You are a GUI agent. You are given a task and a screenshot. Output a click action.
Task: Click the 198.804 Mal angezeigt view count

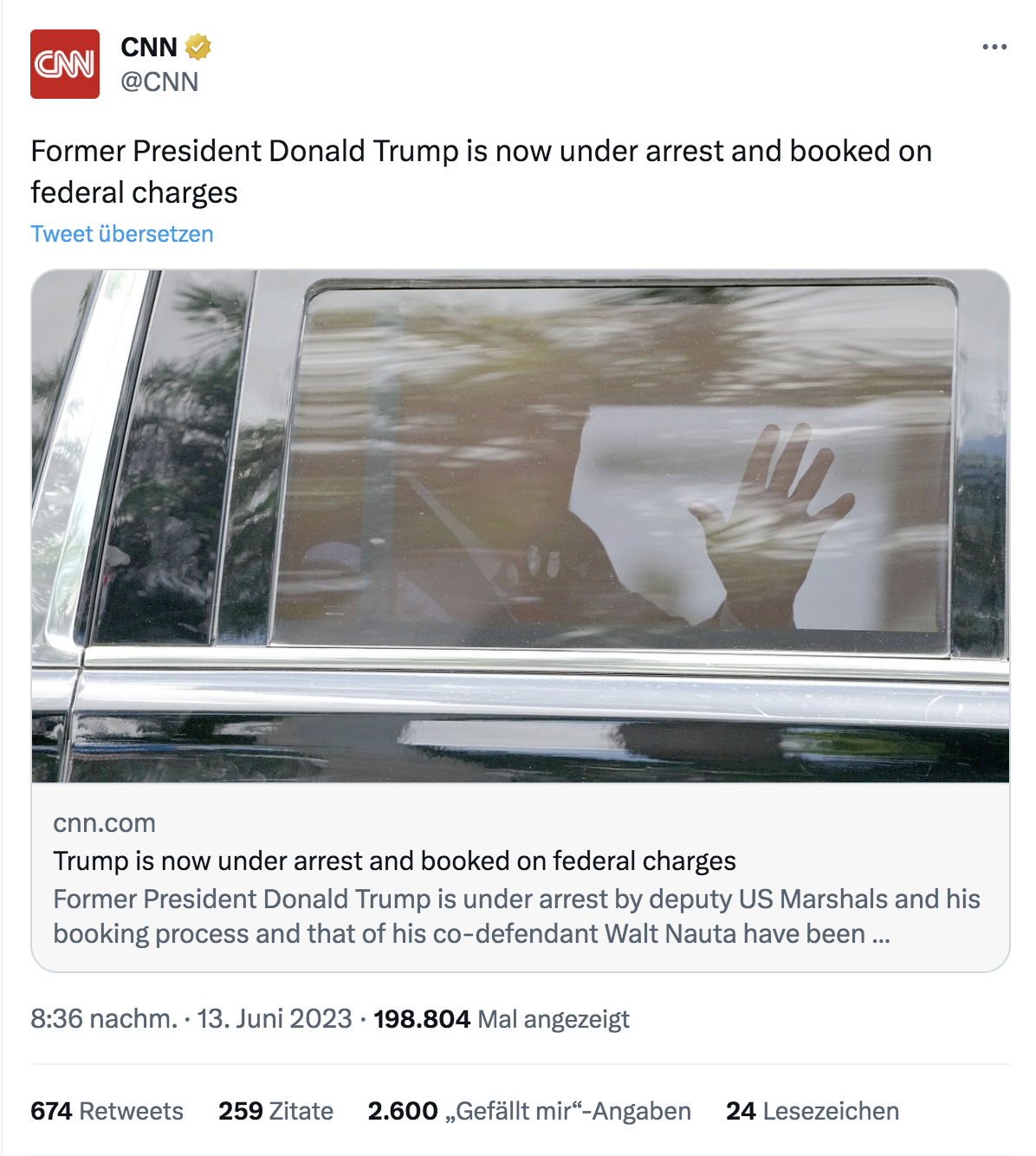pyautogui.click(x=502, y=1018)
